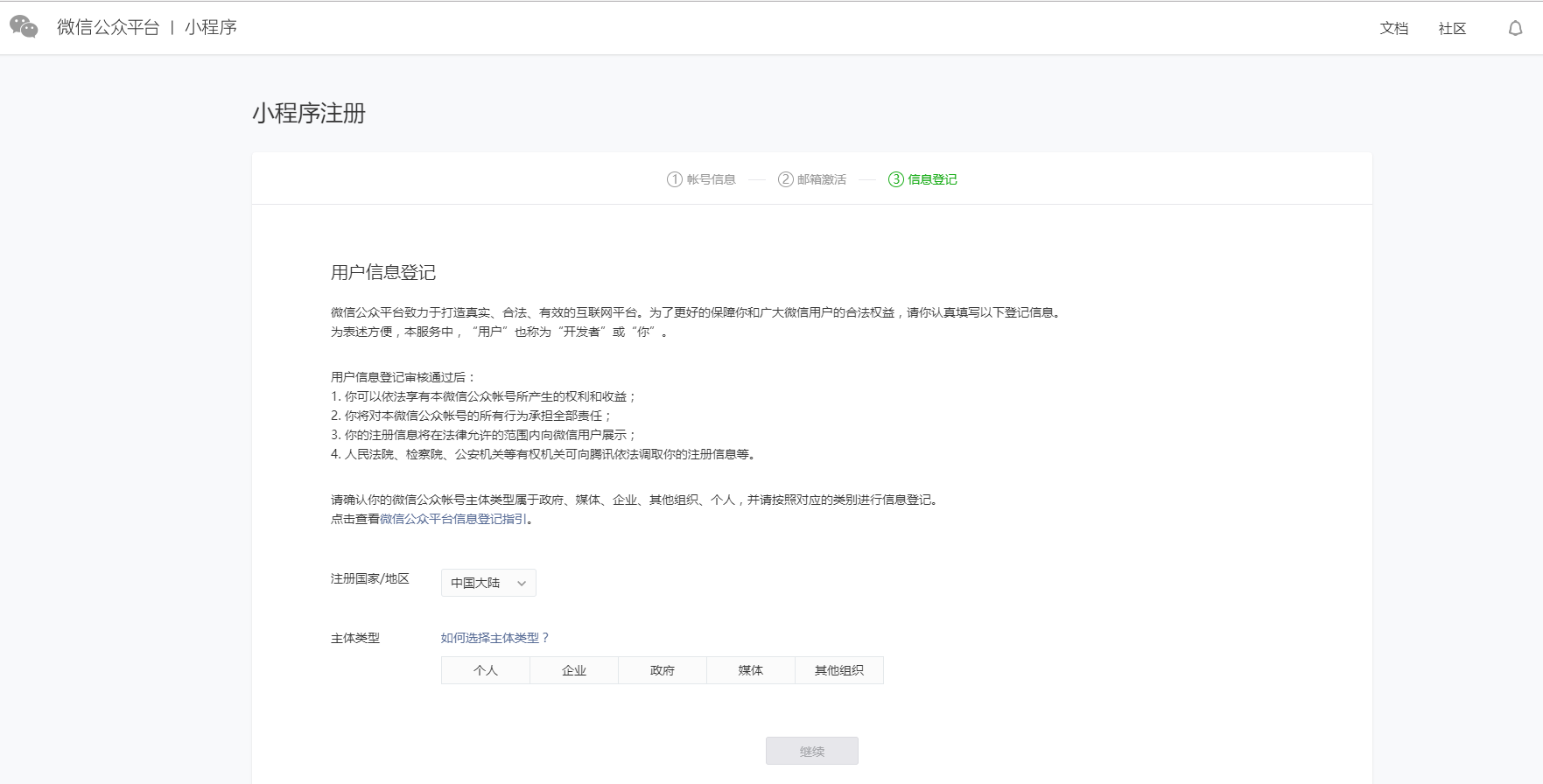This screenshot has width=1543, height=784.
Task: Open 如何选择主体类型？ help link
Action: click(495, 638)
